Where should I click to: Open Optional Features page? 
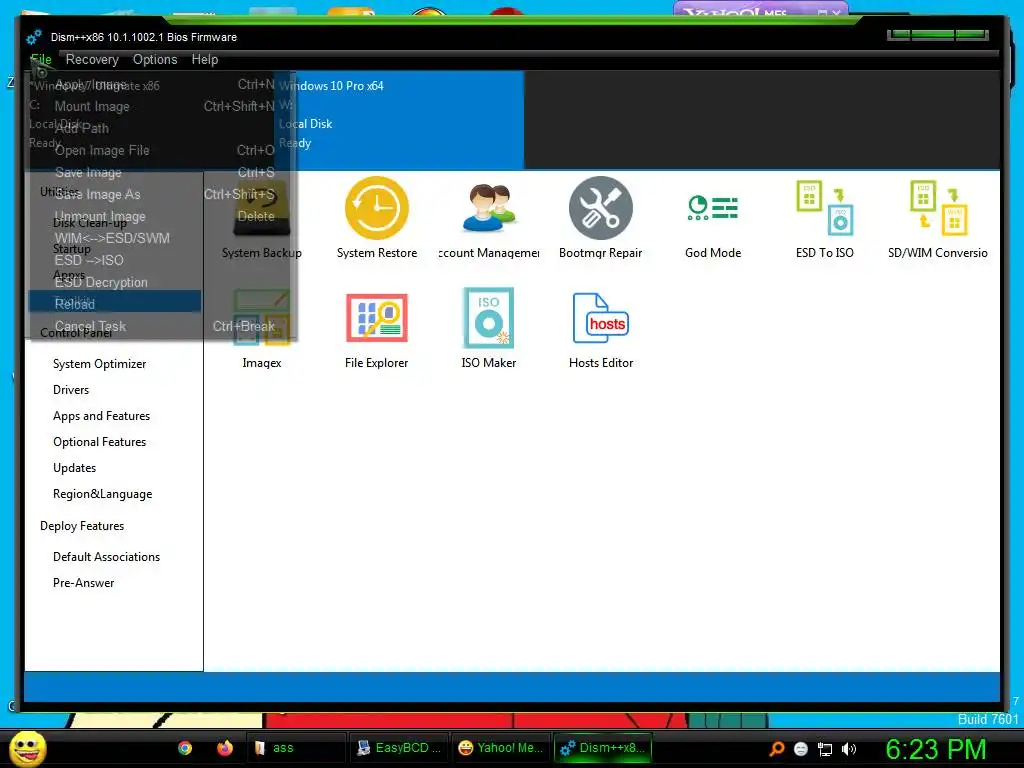[99, 442]
